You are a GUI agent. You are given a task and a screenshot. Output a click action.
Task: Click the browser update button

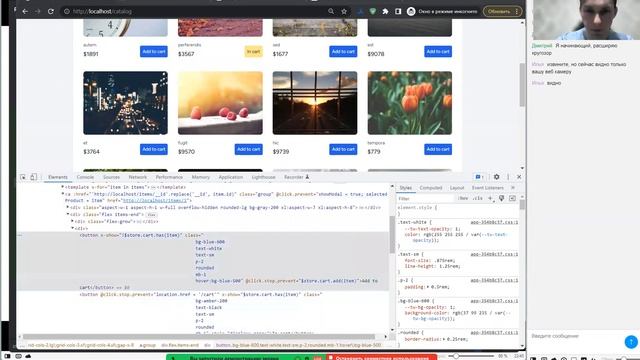(502, 11)
